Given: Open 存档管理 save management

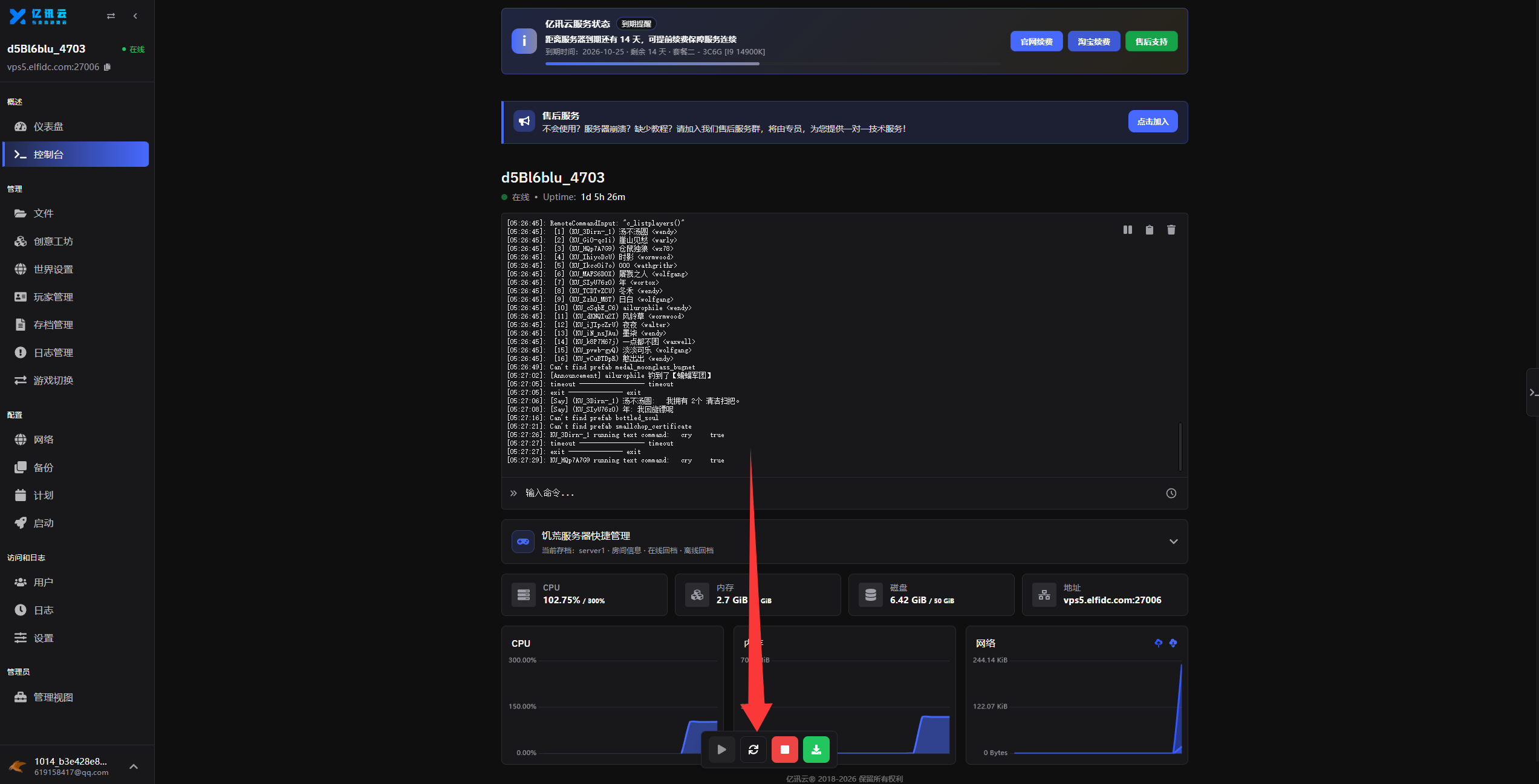Looking at the screenshot, I should (x=76, y=325).
